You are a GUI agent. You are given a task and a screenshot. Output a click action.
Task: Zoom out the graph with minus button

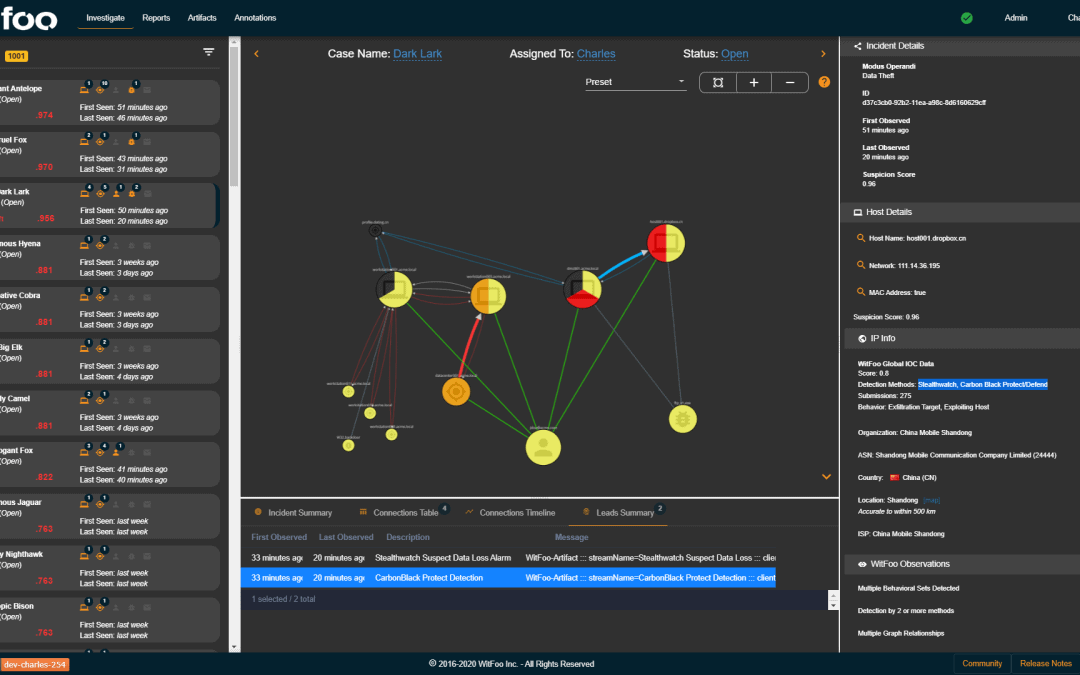coord(790,83)
